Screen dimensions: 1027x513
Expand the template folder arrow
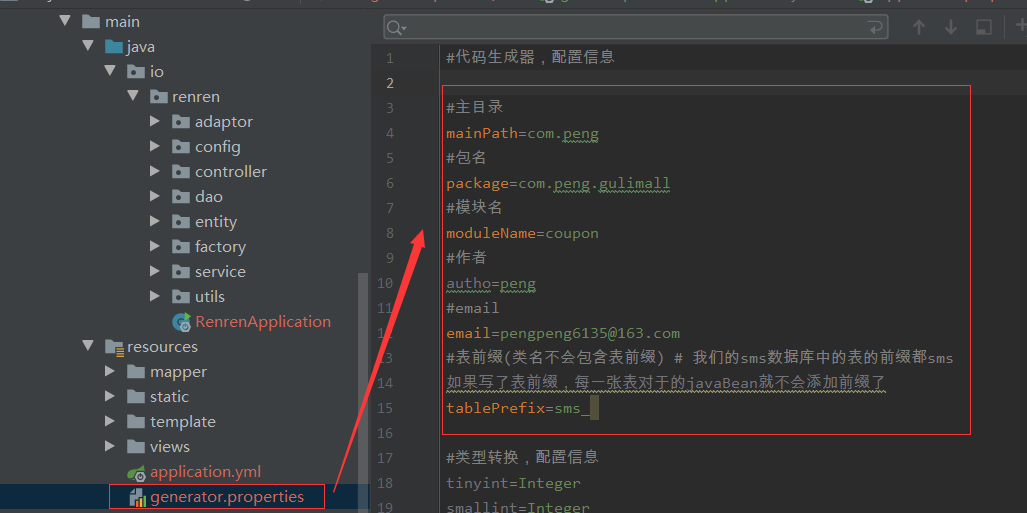[x=110, y=421]
